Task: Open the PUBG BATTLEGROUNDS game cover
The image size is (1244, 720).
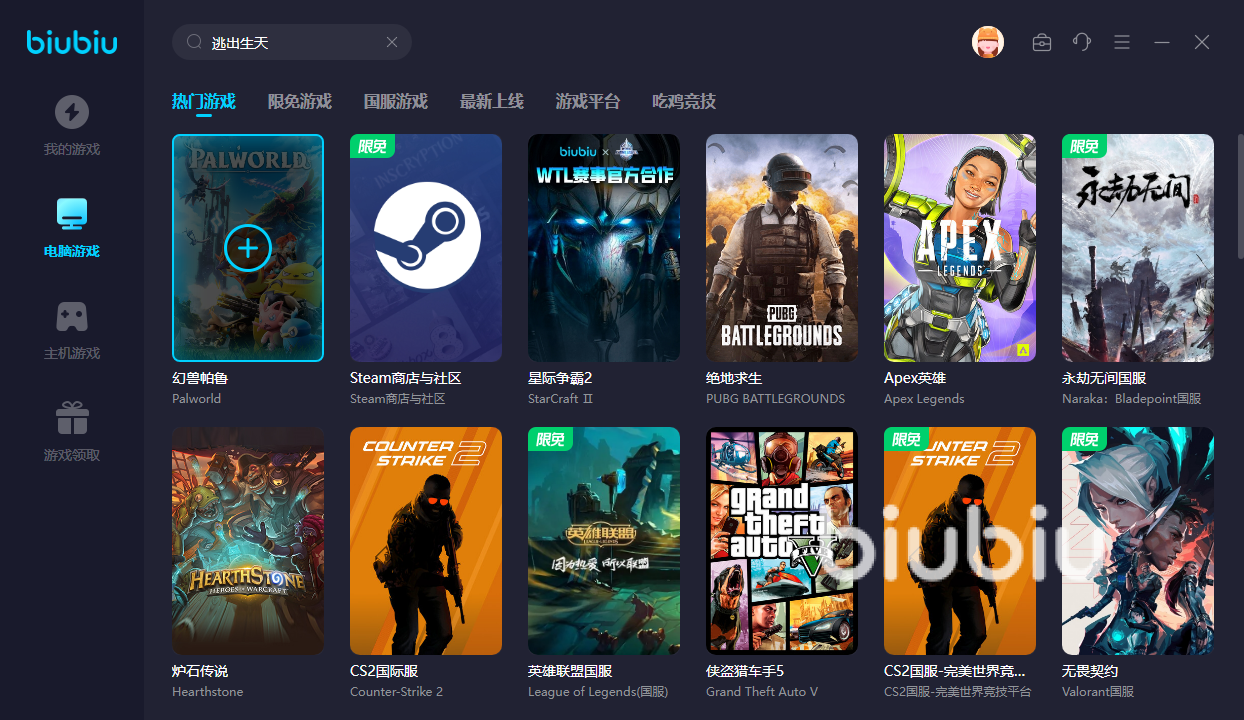Action: [x=782, y=248]
